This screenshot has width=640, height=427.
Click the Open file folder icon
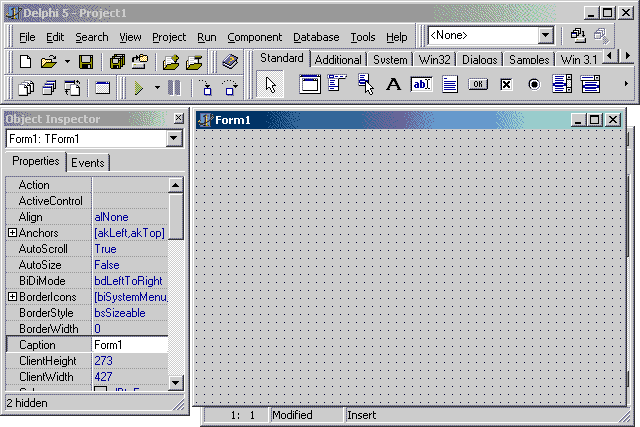tap(48, 62)
